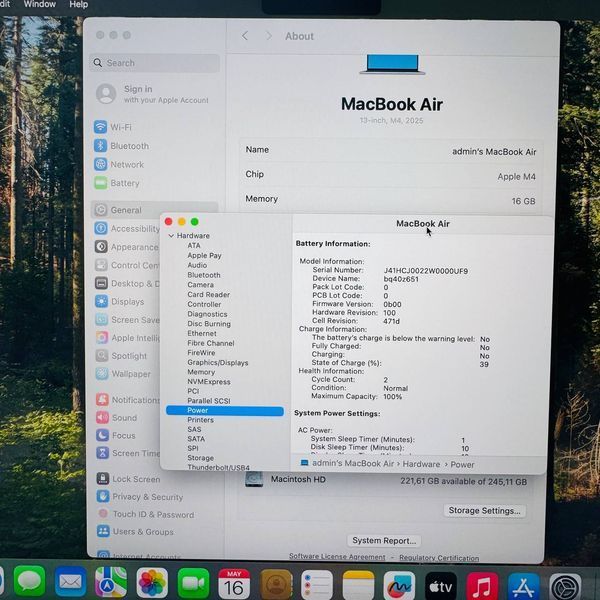
Task: Launch Maps from the Dock
Action: [111, 582]
